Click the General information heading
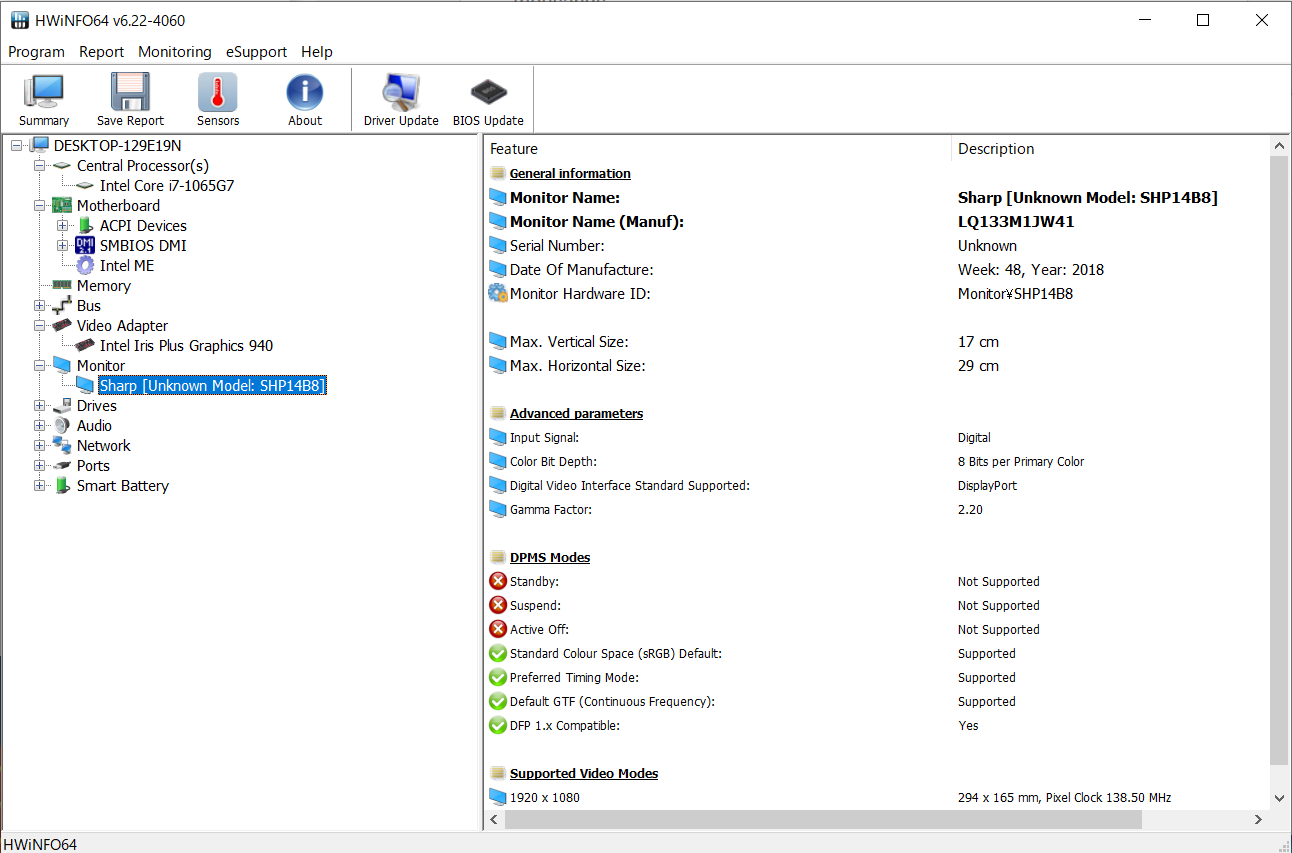 click(570, 174)
